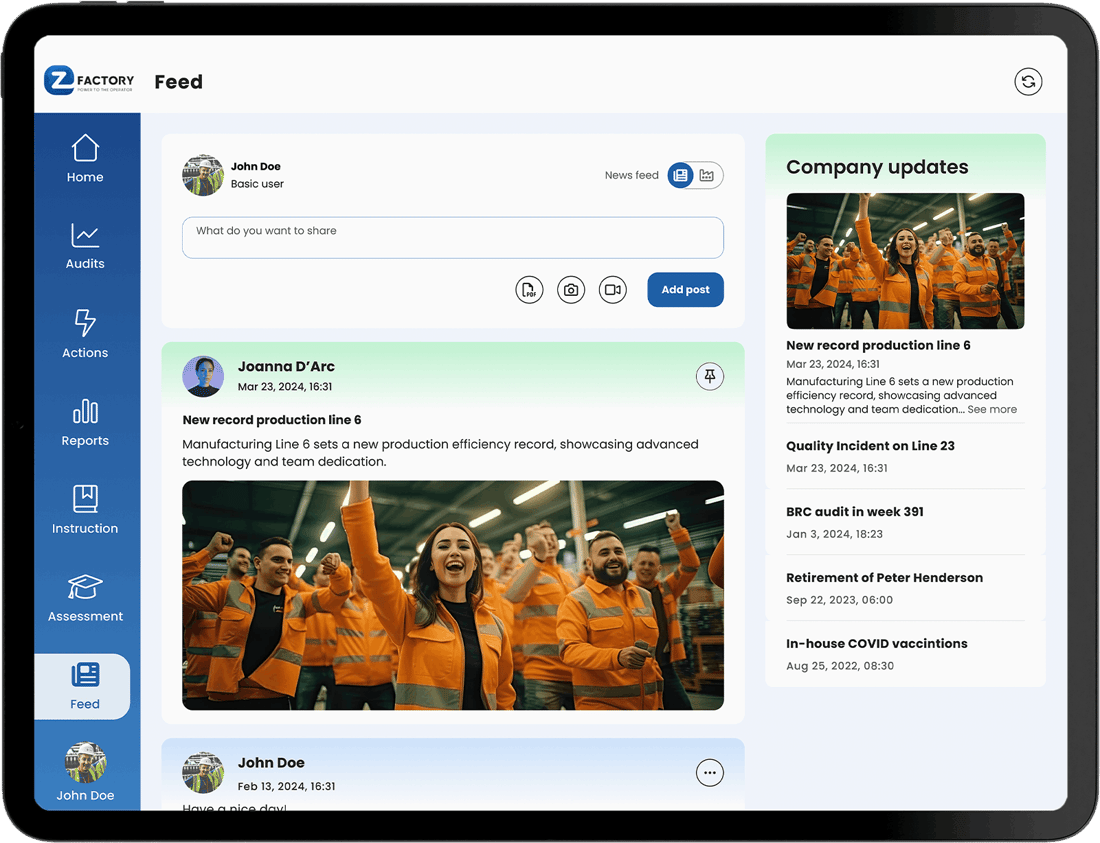
Task: Switch feed to news view toggle
Action: pyautogui.click(x=680, y=175)
